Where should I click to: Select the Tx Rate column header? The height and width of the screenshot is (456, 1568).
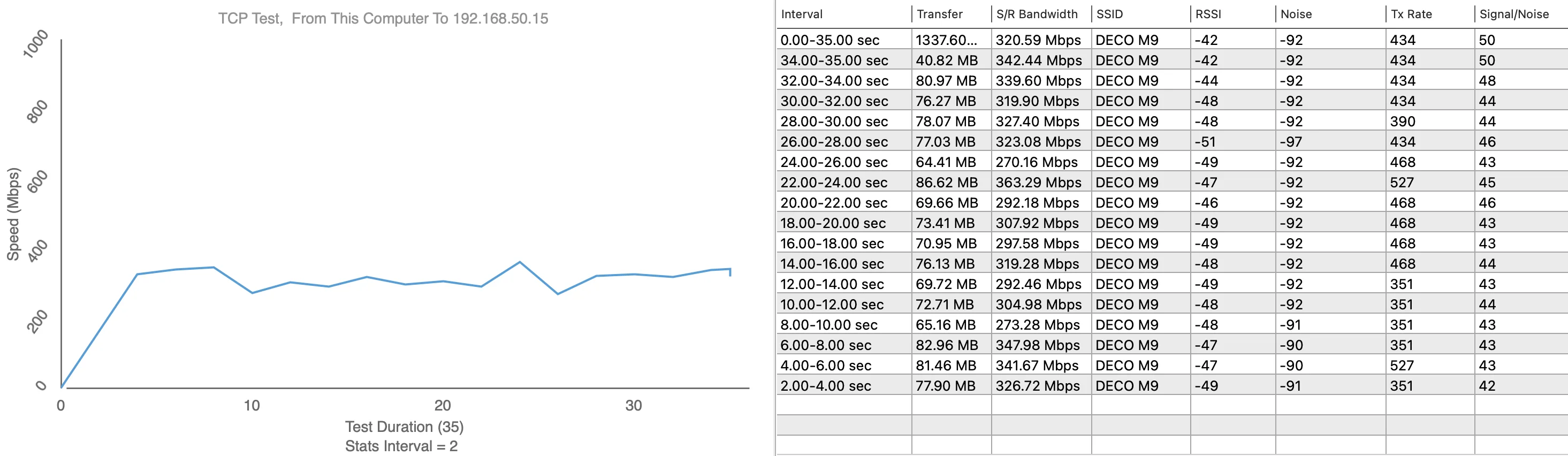coord(1411,14)
